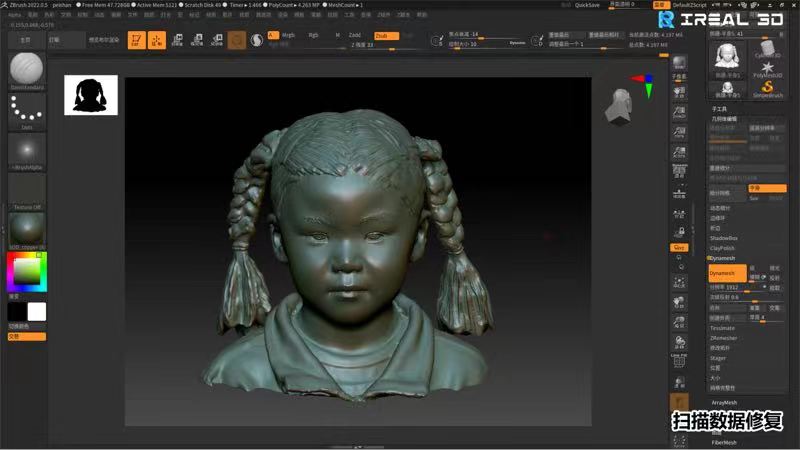Click the QuickSave button
This screenshot has height=450, width=800.
click(x=587, y=5)
